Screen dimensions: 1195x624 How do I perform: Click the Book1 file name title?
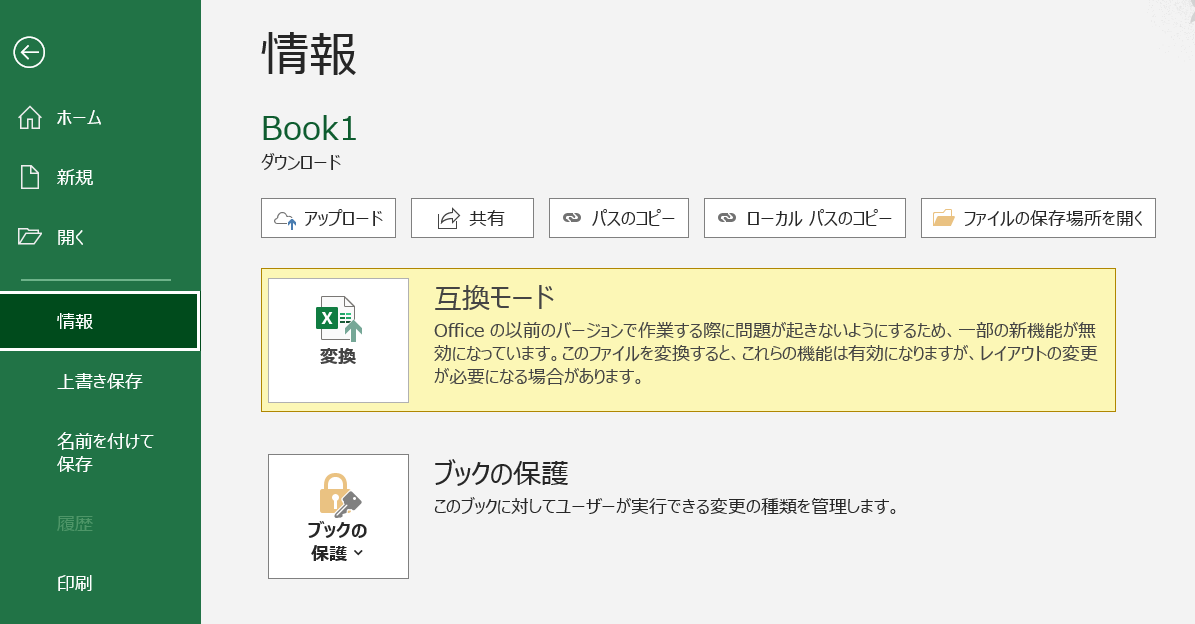tap(309, 128)
